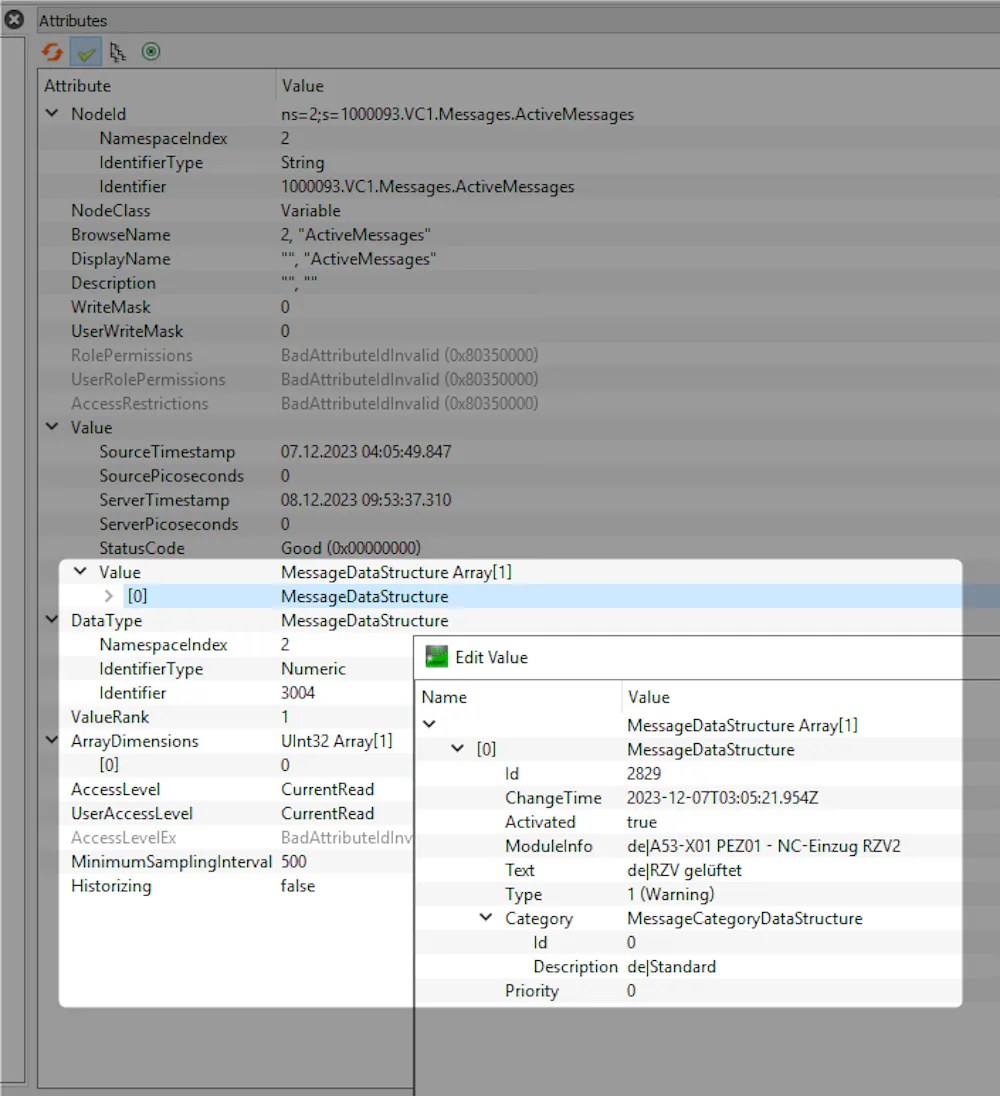Collapse the Value row showing MessageDataStructure Array[1]

pyautogui.click(x=80, y=572)
